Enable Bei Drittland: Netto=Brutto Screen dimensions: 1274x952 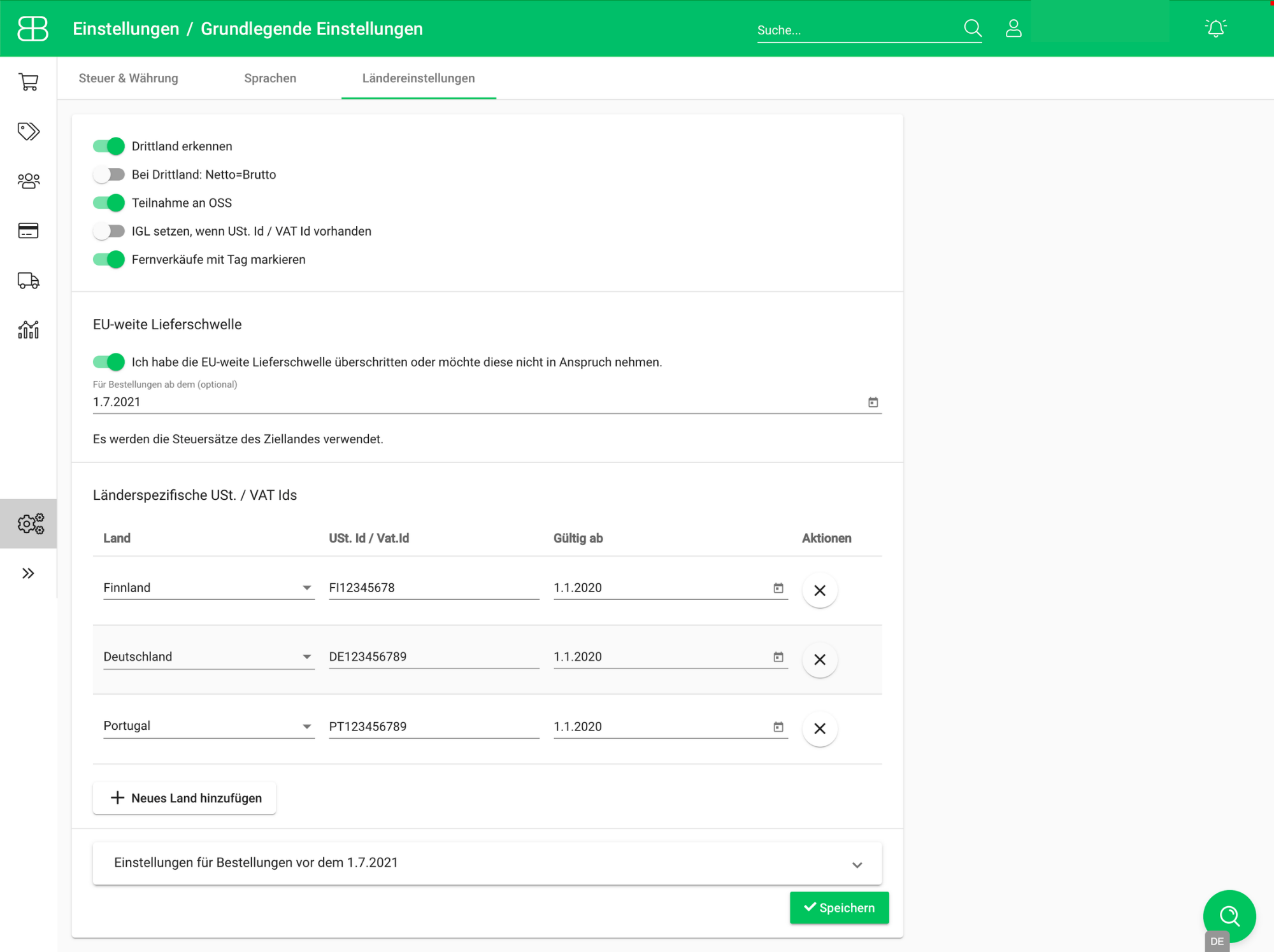tap(108, 174)
